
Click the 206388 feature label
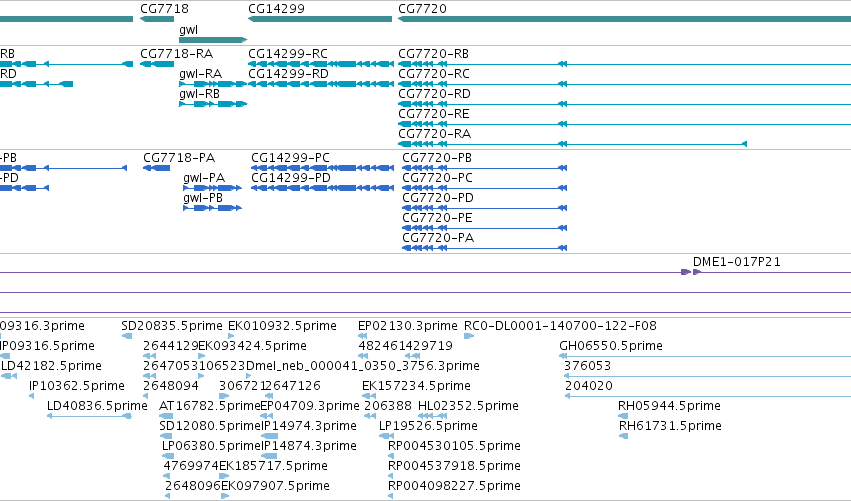[388, 407]
